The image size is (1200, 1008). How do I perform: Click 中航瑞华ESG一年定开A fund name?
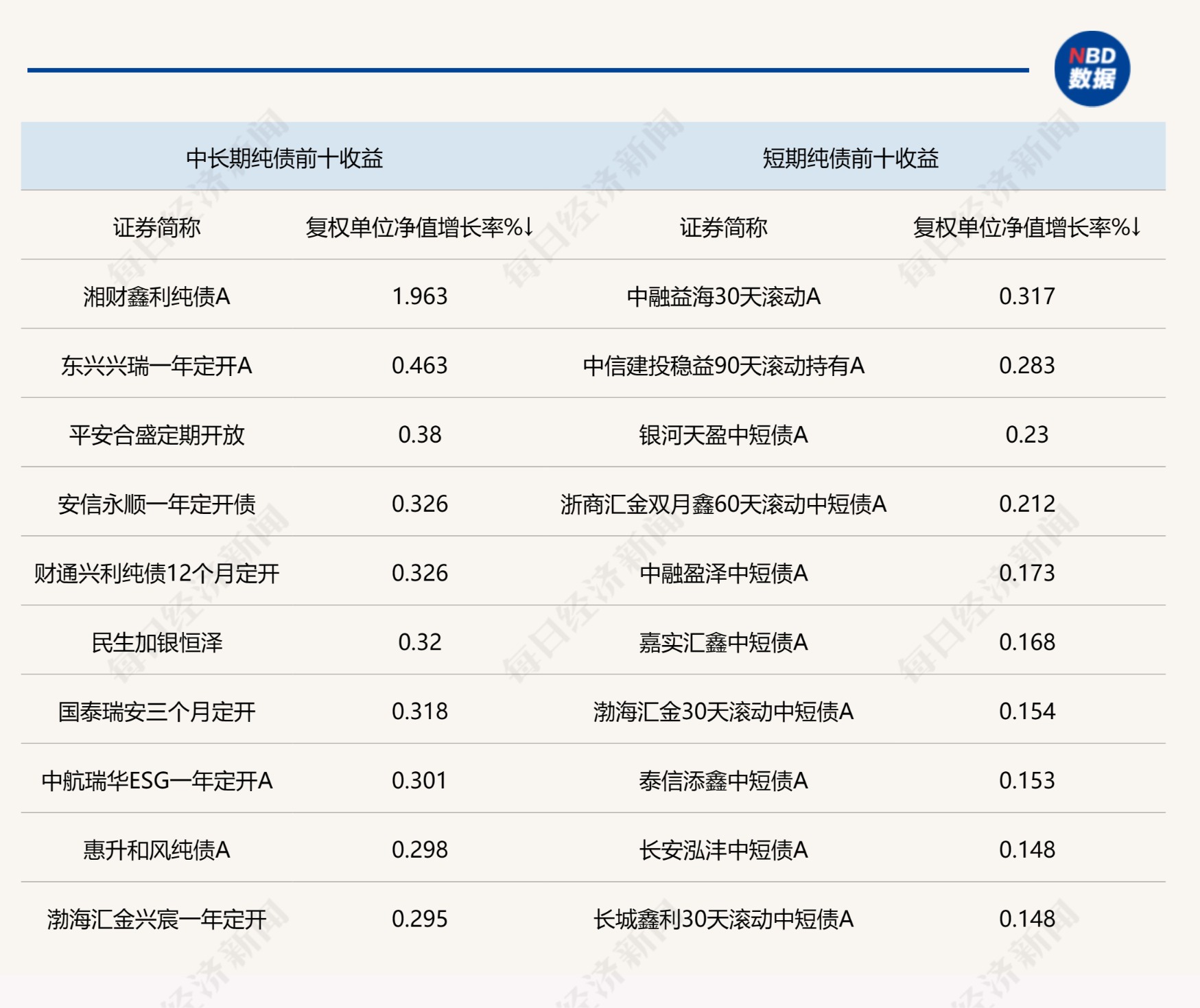point(156,781)
